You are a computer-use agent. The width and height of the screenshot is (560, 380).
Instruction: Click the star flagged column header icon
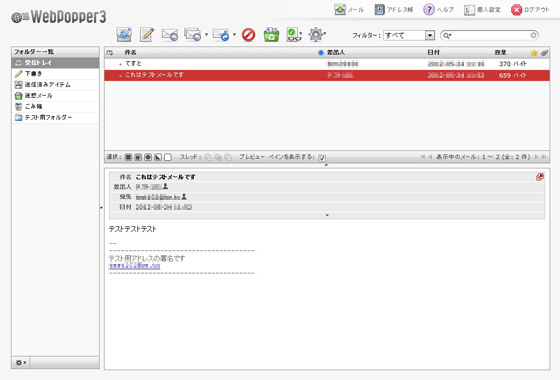534,53
